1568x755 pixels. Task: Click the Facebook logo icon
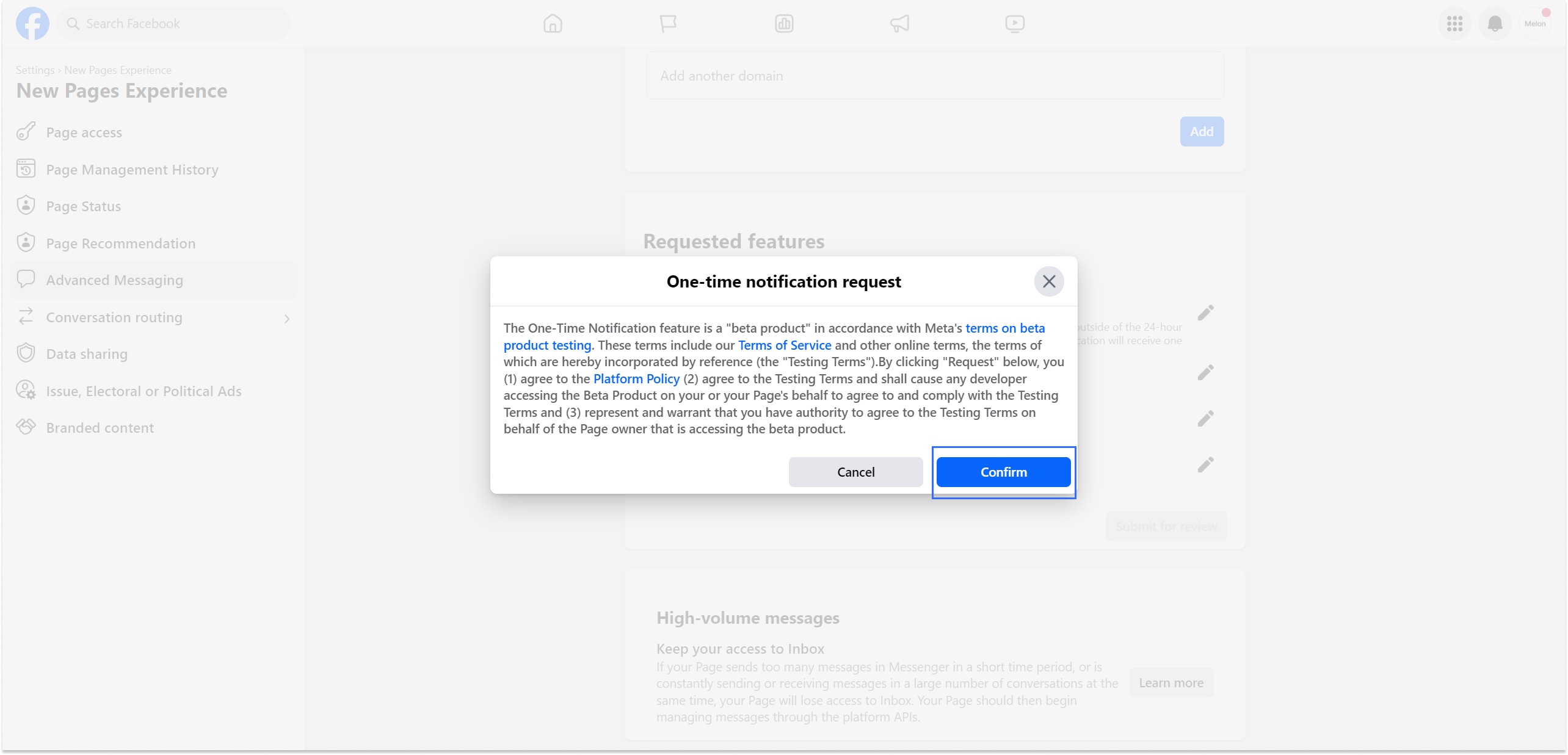coord(32,24)
